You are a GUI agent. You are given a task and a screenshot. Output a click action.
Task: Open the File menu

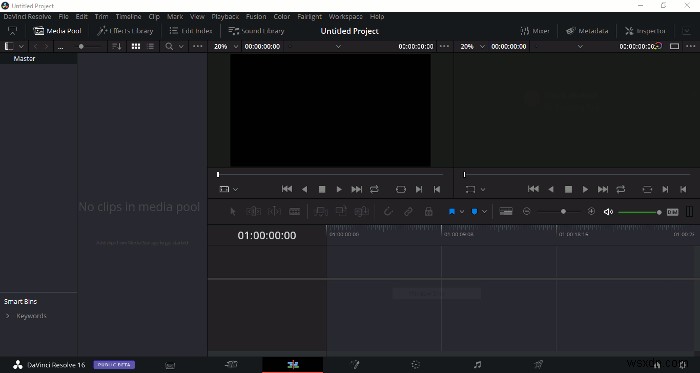(x=63, y=17)
